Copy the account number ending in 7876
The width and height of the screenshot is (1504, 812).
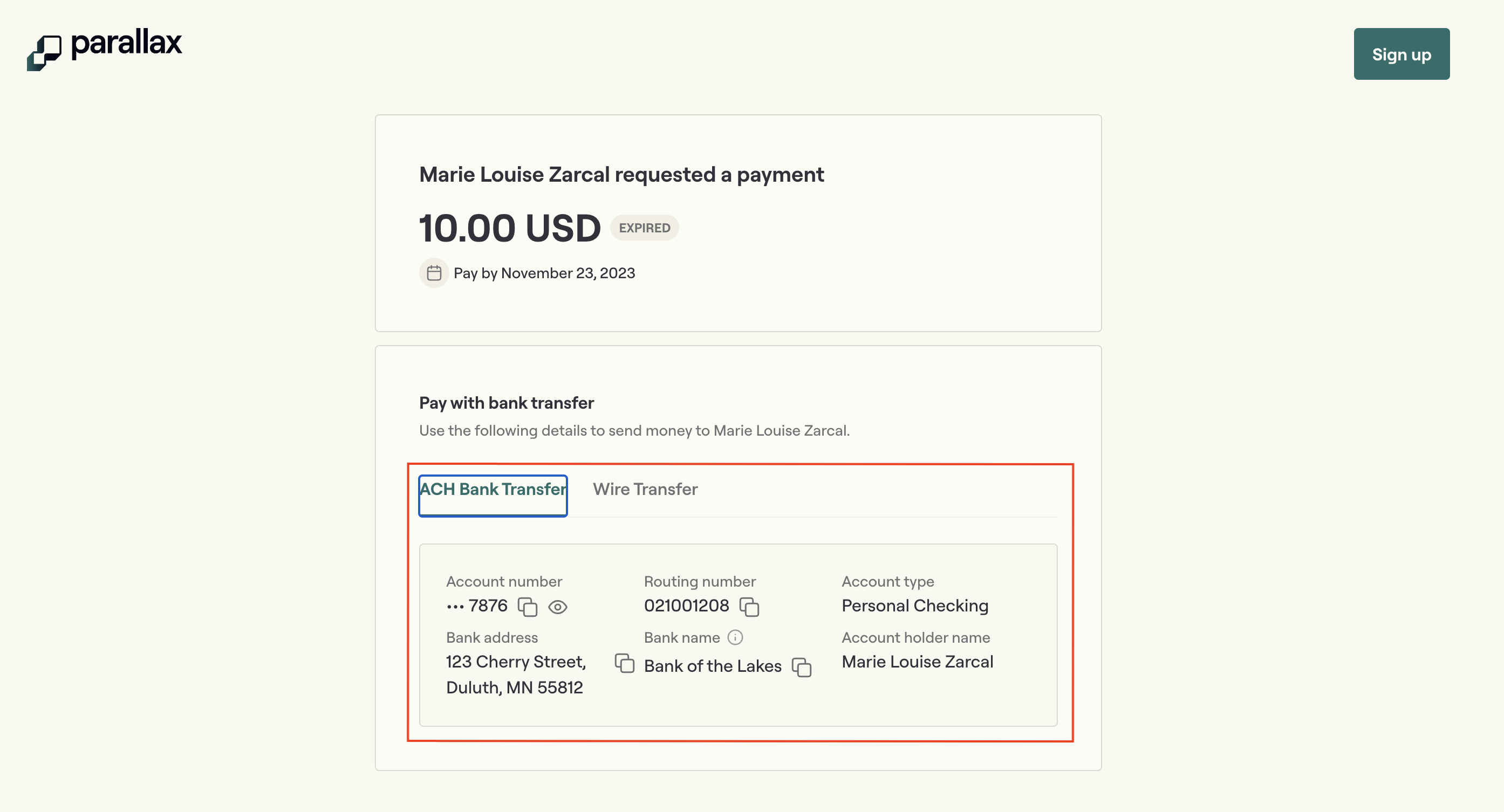[x=528, y=607]
